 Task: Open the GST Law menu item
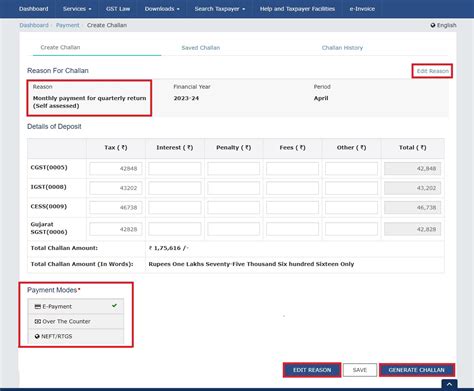[118, 9]
